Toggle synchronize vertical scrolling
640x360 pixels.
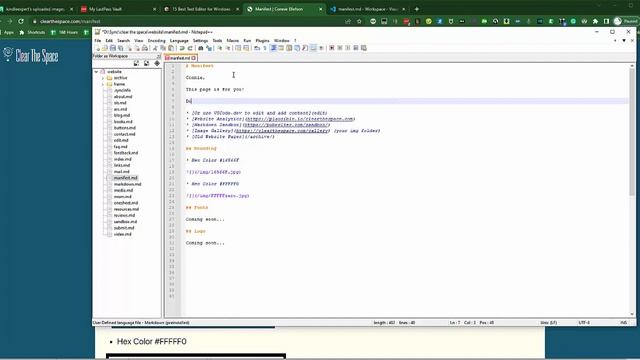[x=238, y=48]
